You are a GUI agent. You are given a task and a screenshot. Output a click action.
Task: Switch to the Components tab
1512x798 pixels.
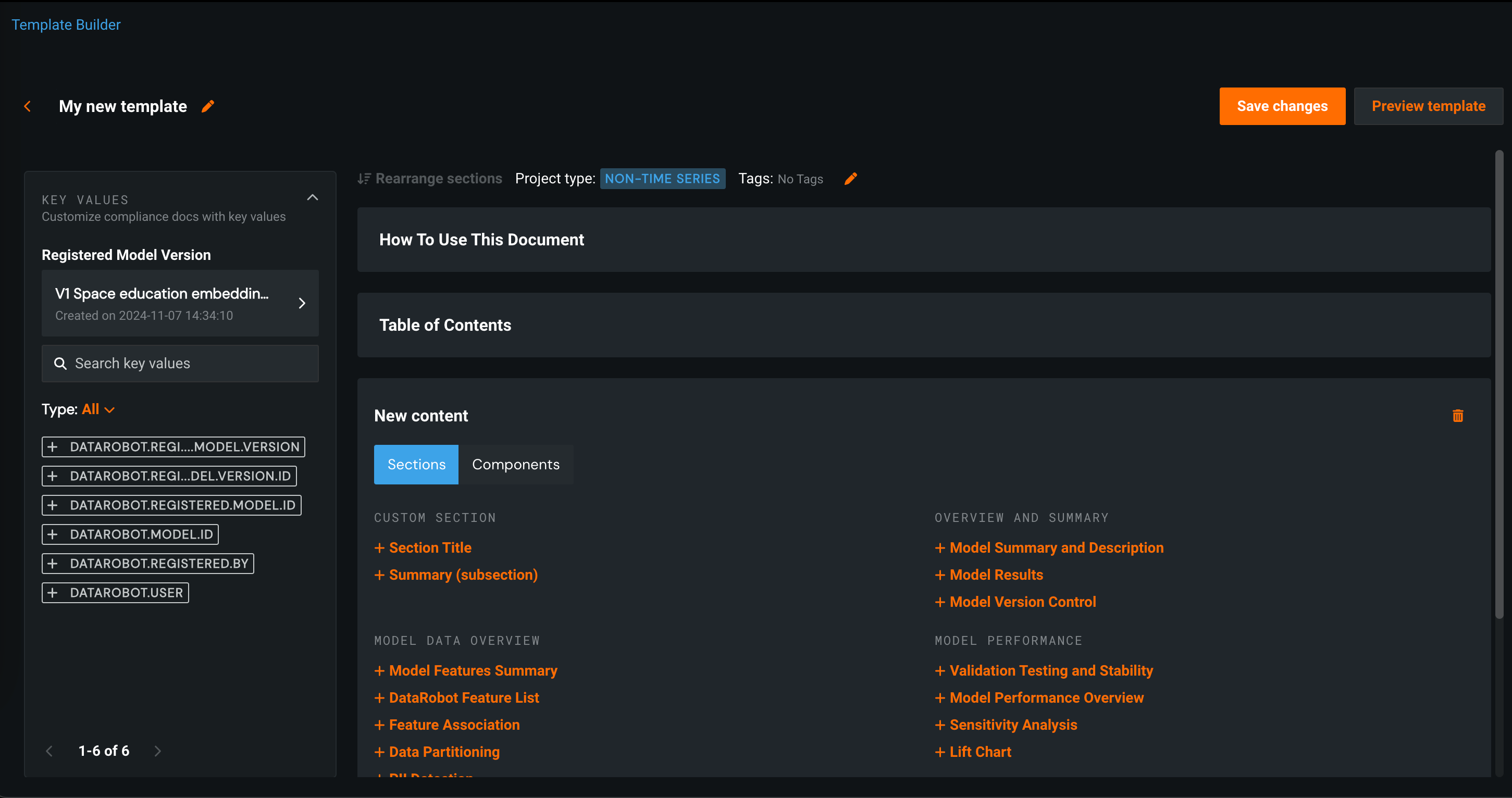(515, 465)
